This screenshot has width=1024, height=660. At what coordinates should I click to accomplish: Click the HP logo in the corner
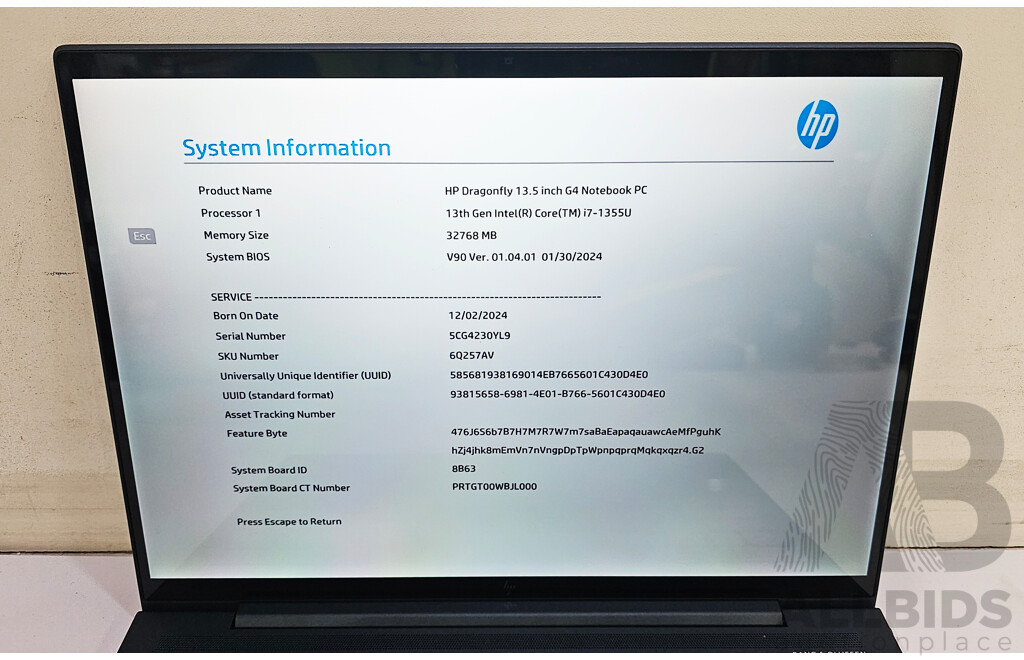(x=817, y=122)
